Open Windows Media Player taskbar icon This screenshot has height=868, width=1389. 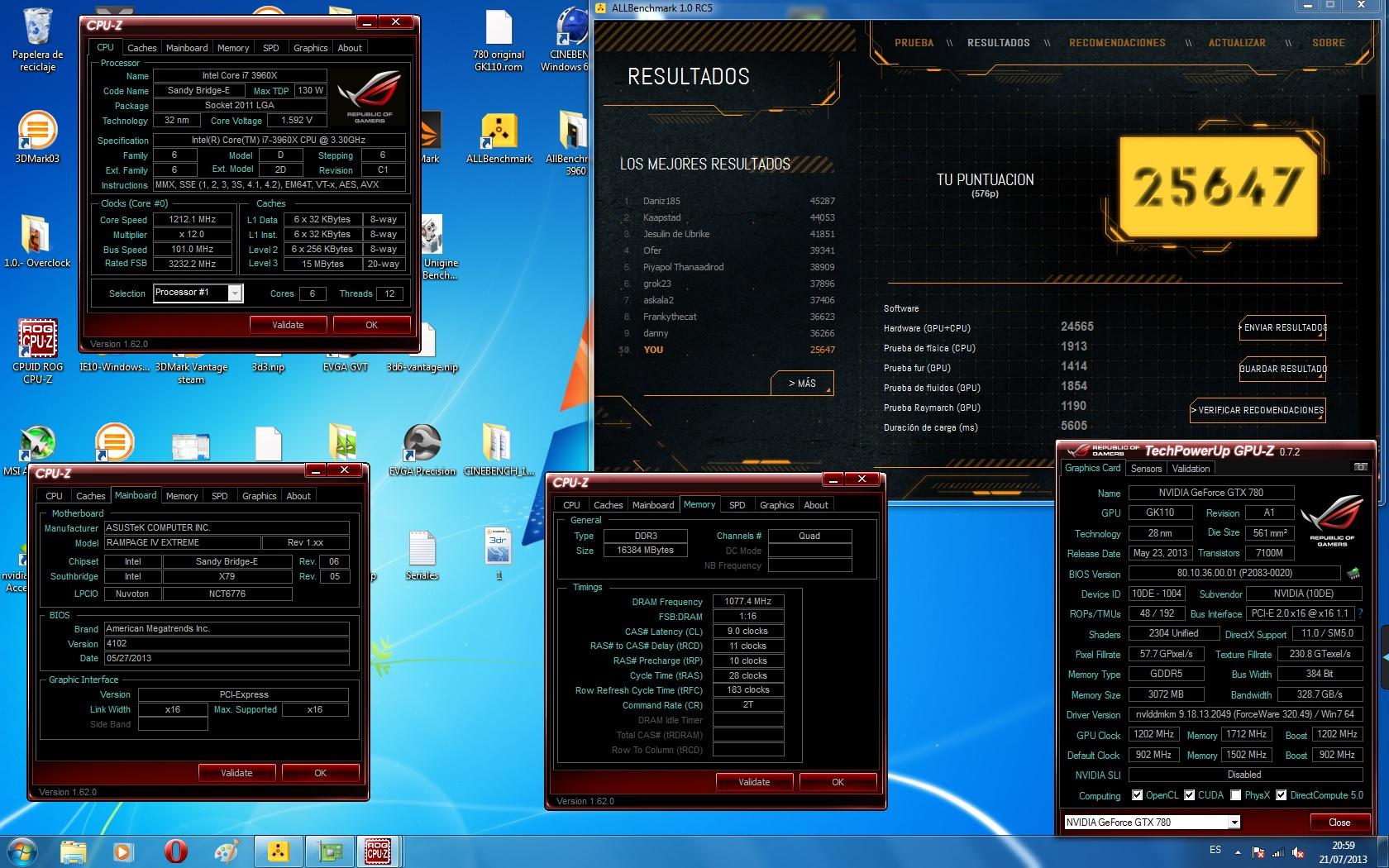(x=122, y=851)
